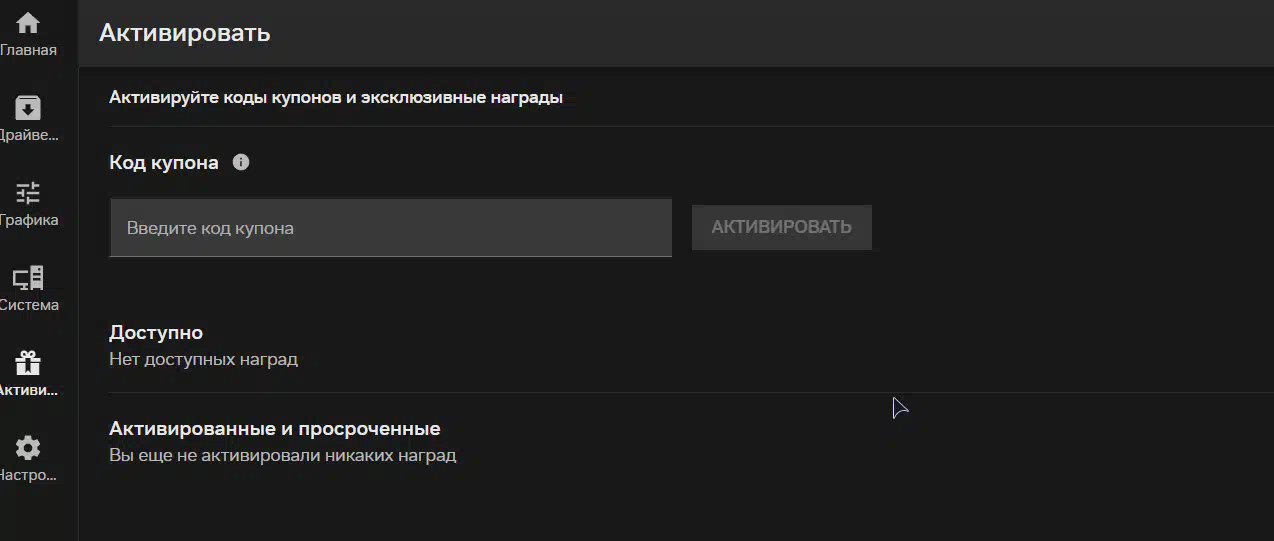
Task: Click Вы еще не активировали никаких наград
Action: [282, 456]
